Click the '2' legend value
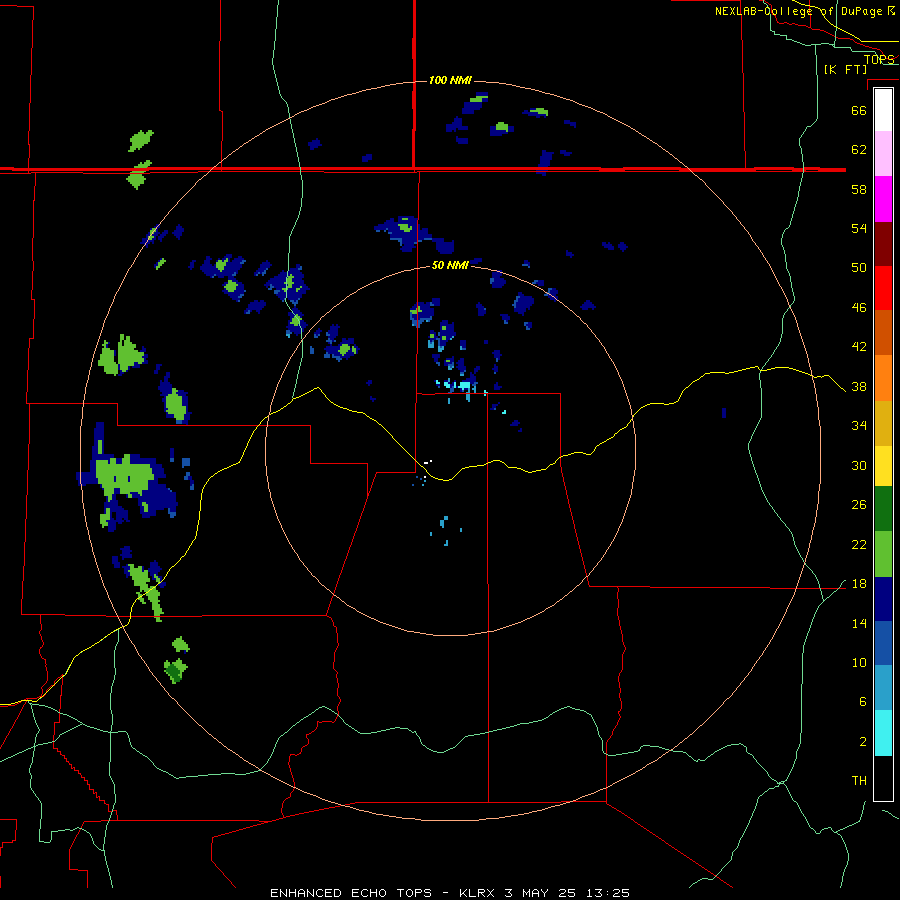Screen dimensions: 900x900 coord(863,742)
